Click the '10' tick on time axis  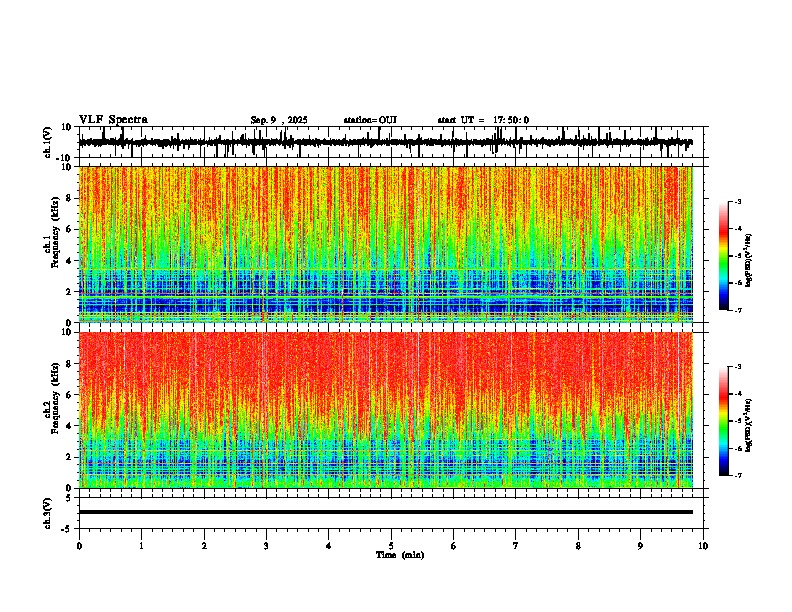pyautogui.click(x=703, y=546)
